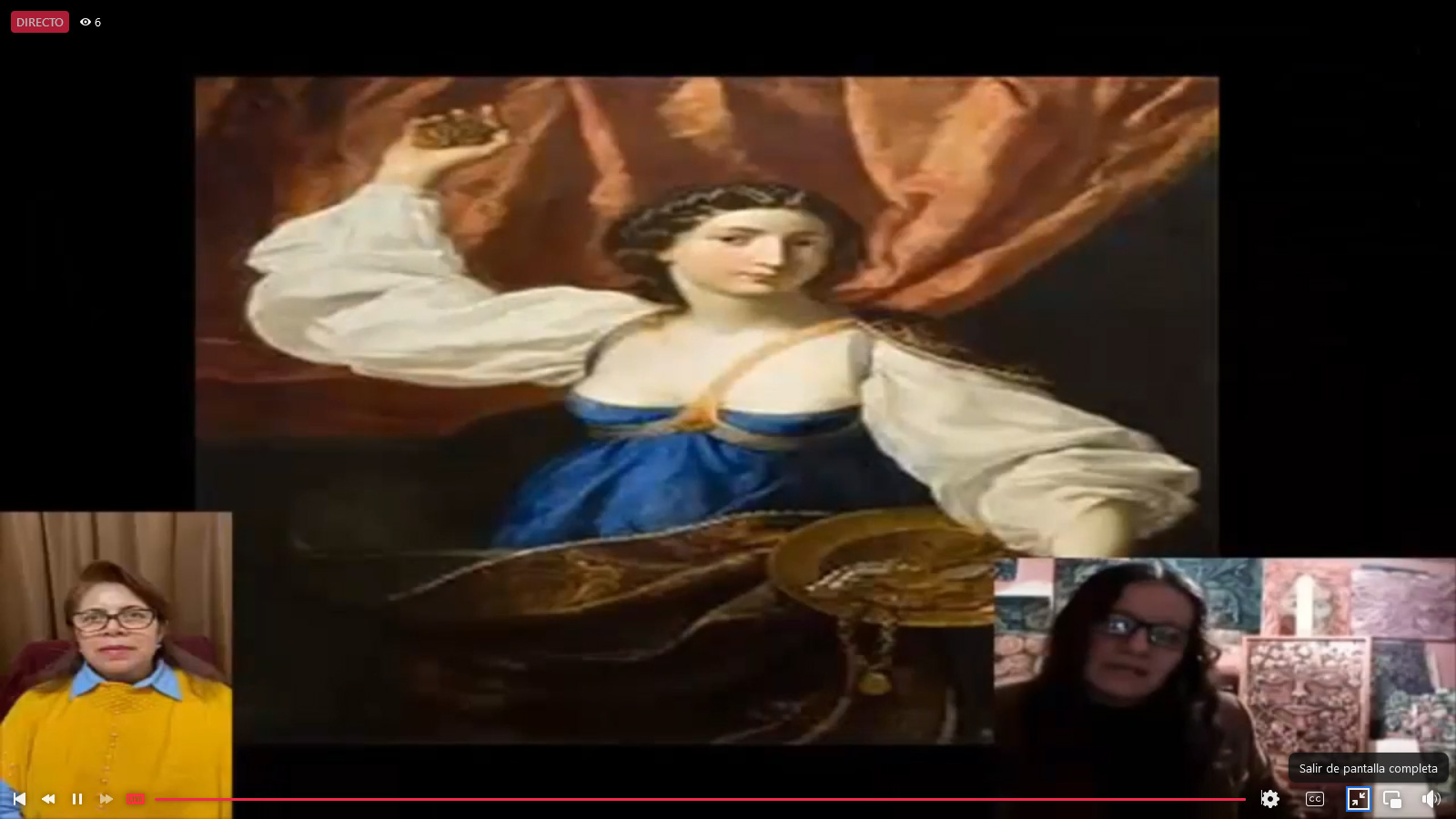Pause the live stream
The image size is (1456, 819).
coord(77,799)
